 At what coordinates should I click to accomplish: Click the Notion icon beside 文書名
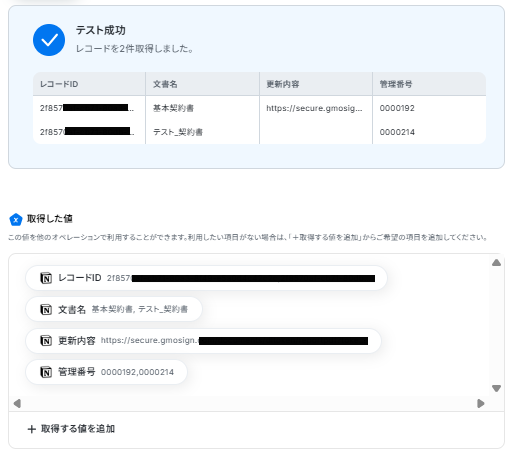46,309
